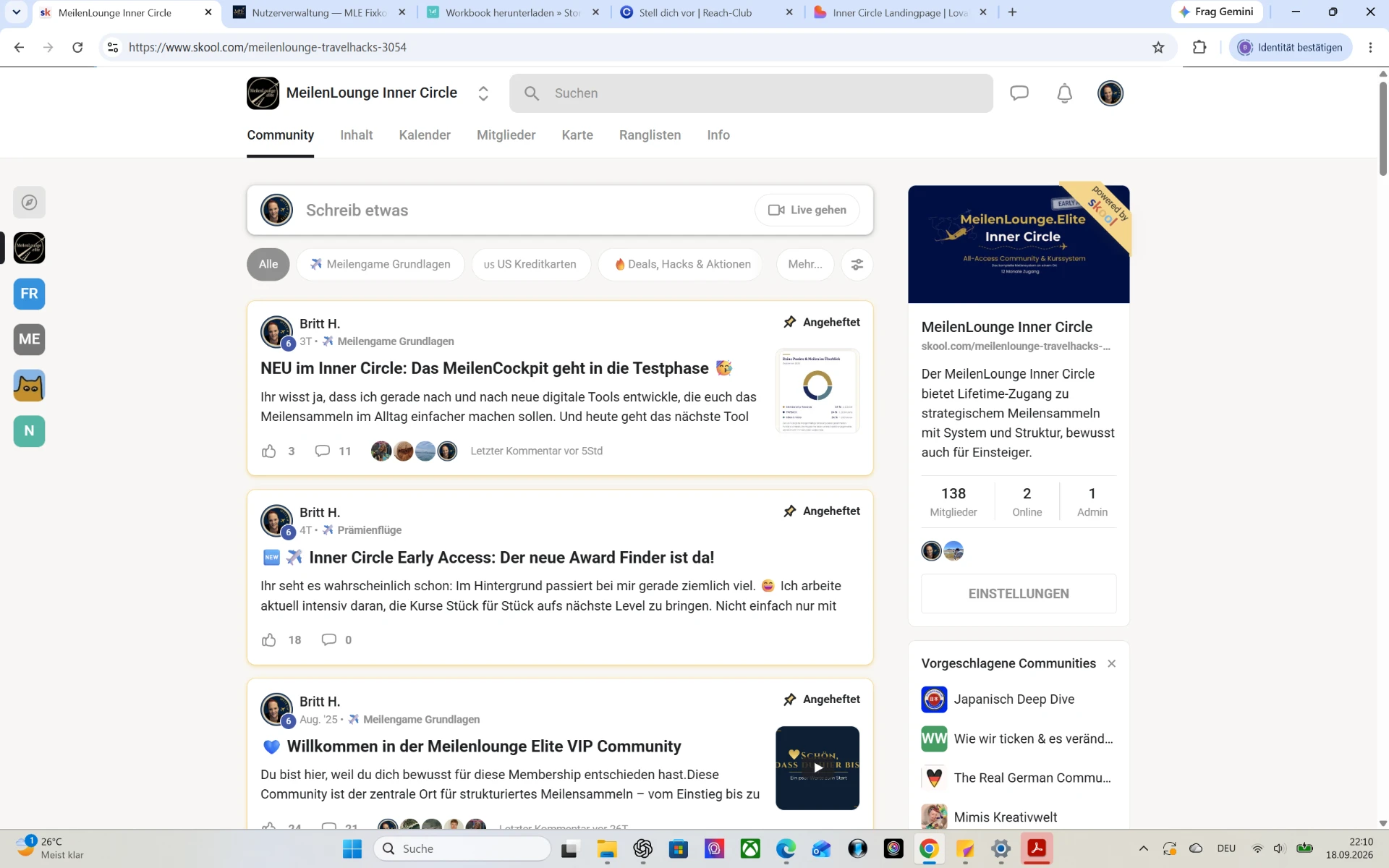The height and width of the screenshot is (868, 1389).
Task: Open comments on the MeilenCockpit post
Action: point(323,451)
